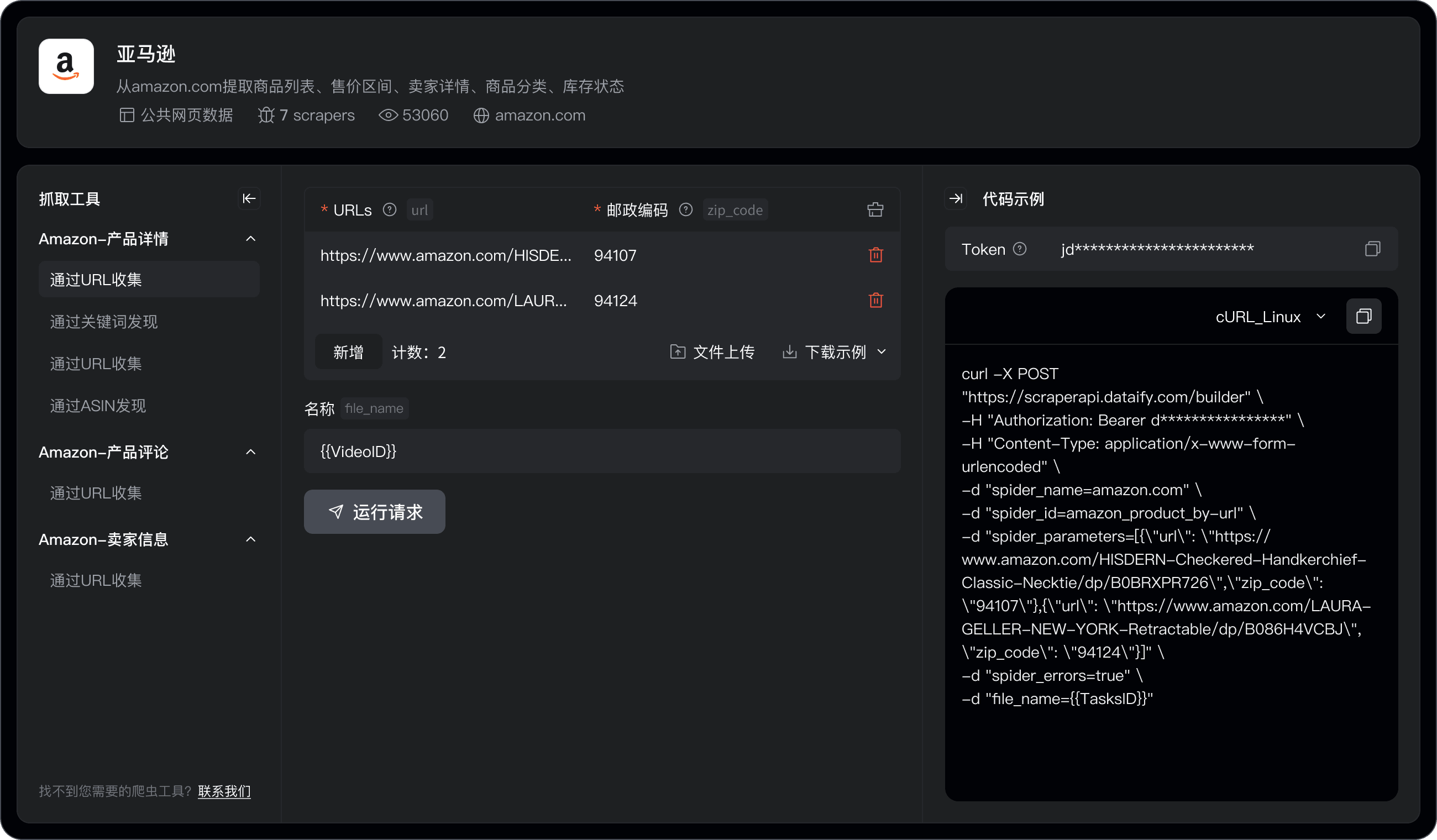Open the 联系我们 contact link
This screenshot has height=840, width=1437.
pyautogui.click(x=223, y=791)
